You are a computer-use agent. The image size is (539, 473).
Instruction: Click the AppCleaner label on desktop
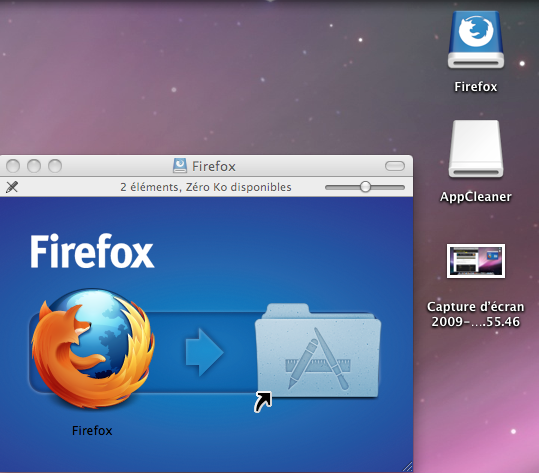(x=476, y=197)
